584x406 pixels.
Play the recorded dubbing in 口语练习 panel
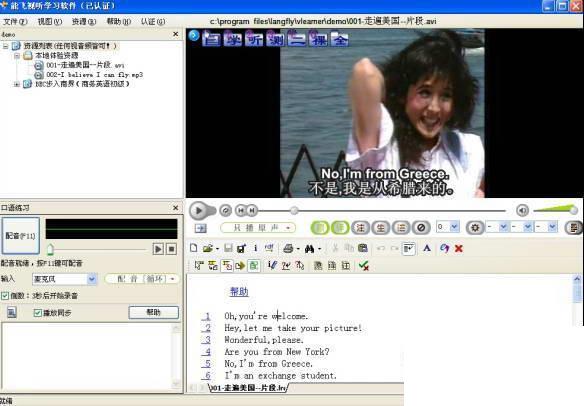[158, 249]
